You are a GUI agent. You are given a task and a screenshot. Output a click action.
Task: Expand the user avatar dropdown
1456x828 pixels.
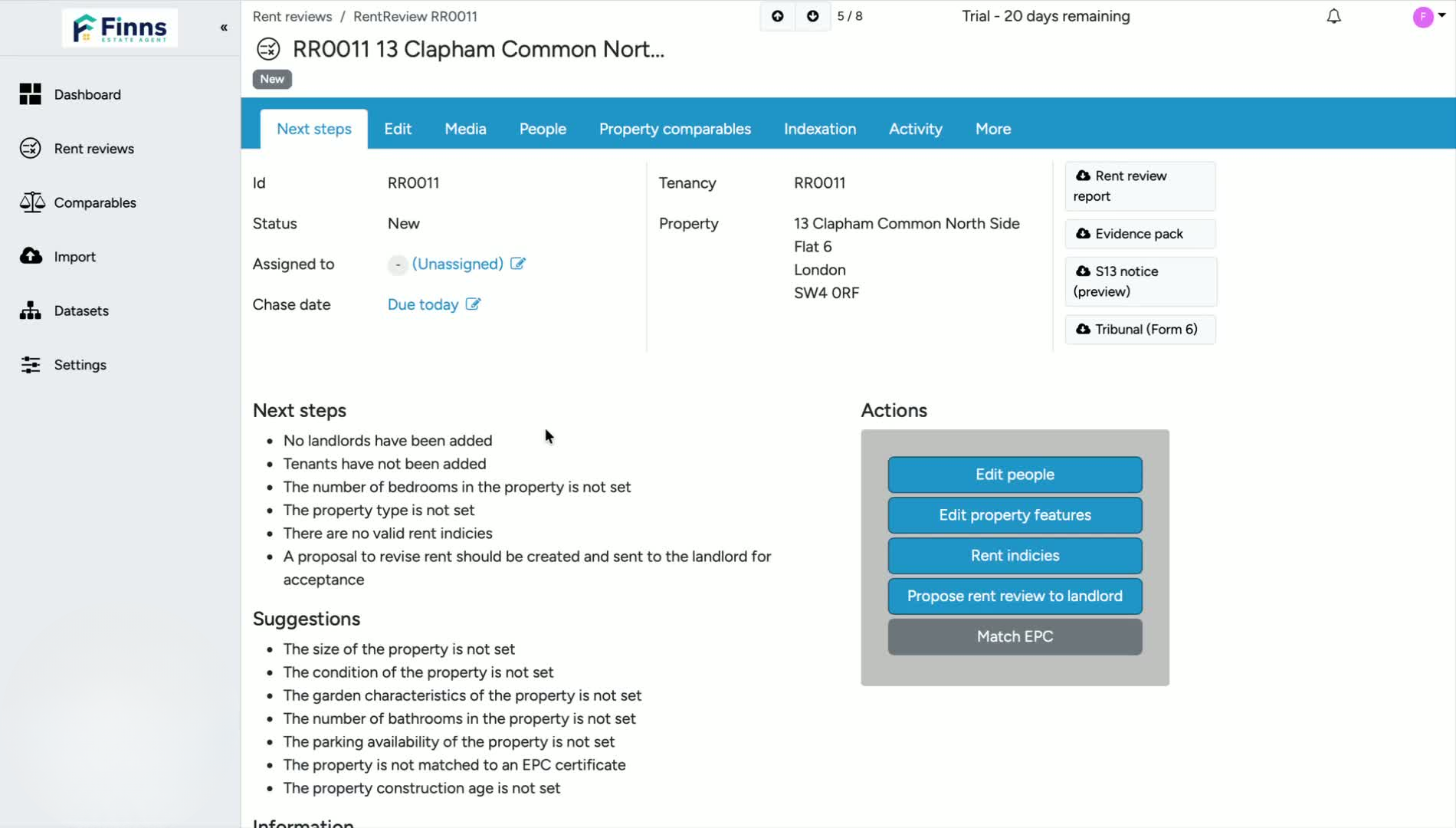(1429, 16)
